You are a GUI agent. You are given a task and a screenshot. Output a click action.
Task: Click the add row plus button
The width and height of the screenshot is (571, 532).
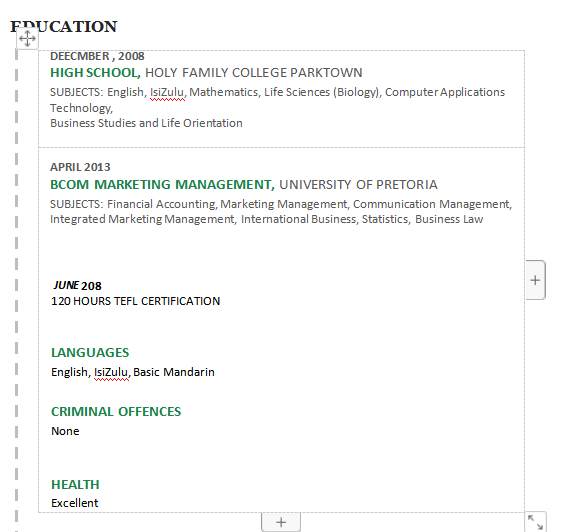281,522
